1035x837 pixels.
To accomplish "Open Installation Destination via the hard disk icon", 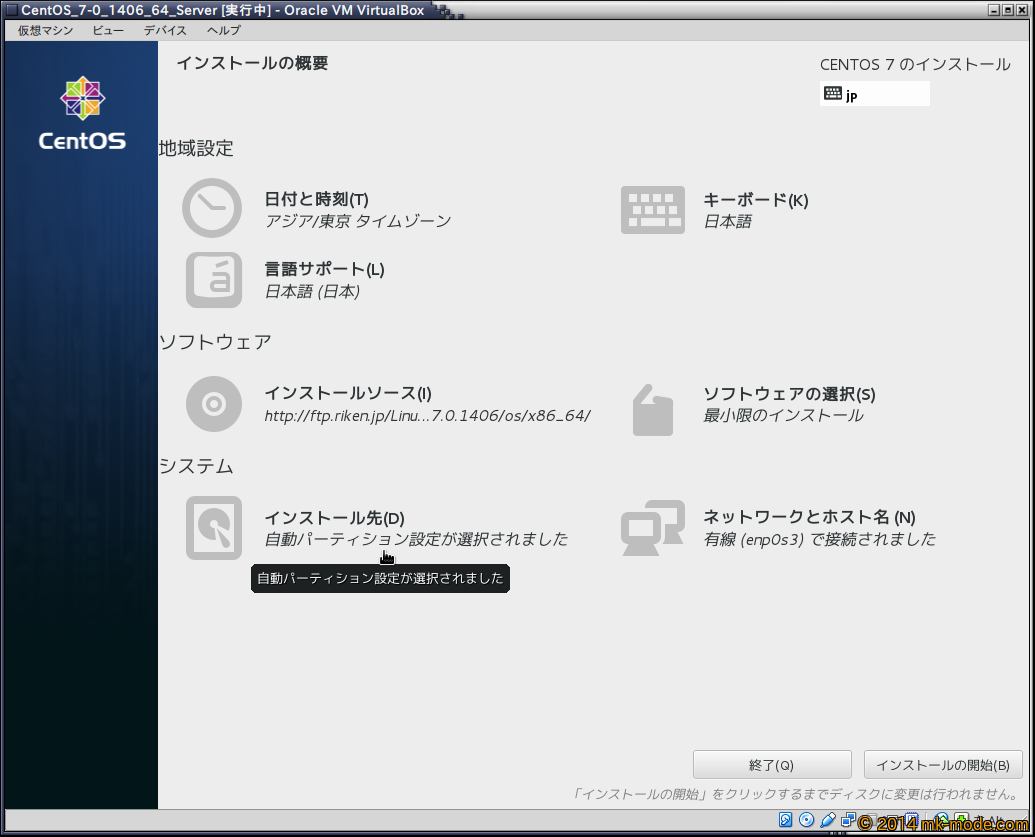I will coord(213,528).
